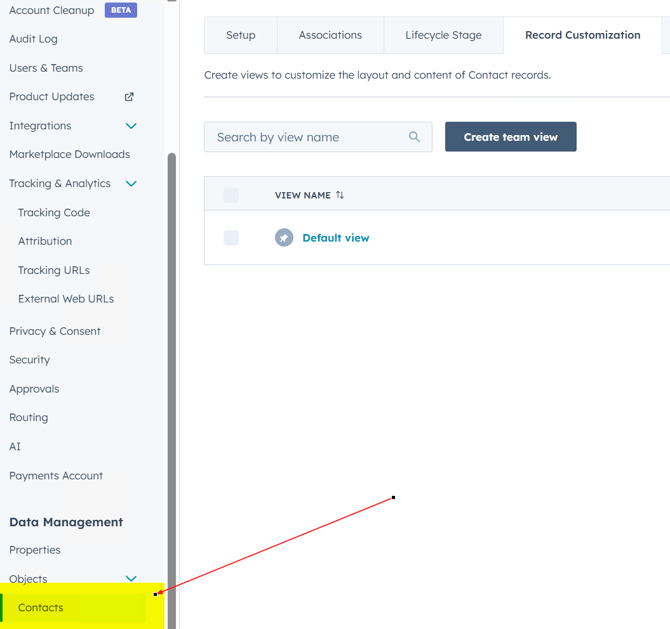
Task: Open Tracking Code in the sidebar
Action: click(x=54, y=213)
